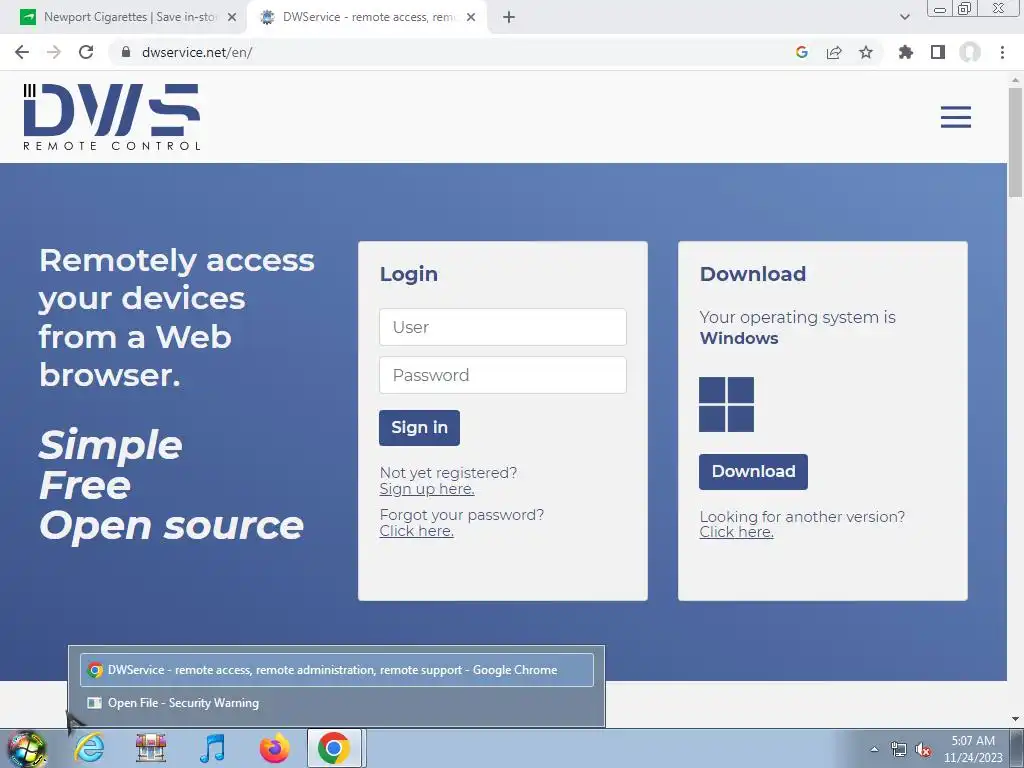Screen dimensions: 1024x768
Task: Click the address bar URL
Action: coord(197,52)
